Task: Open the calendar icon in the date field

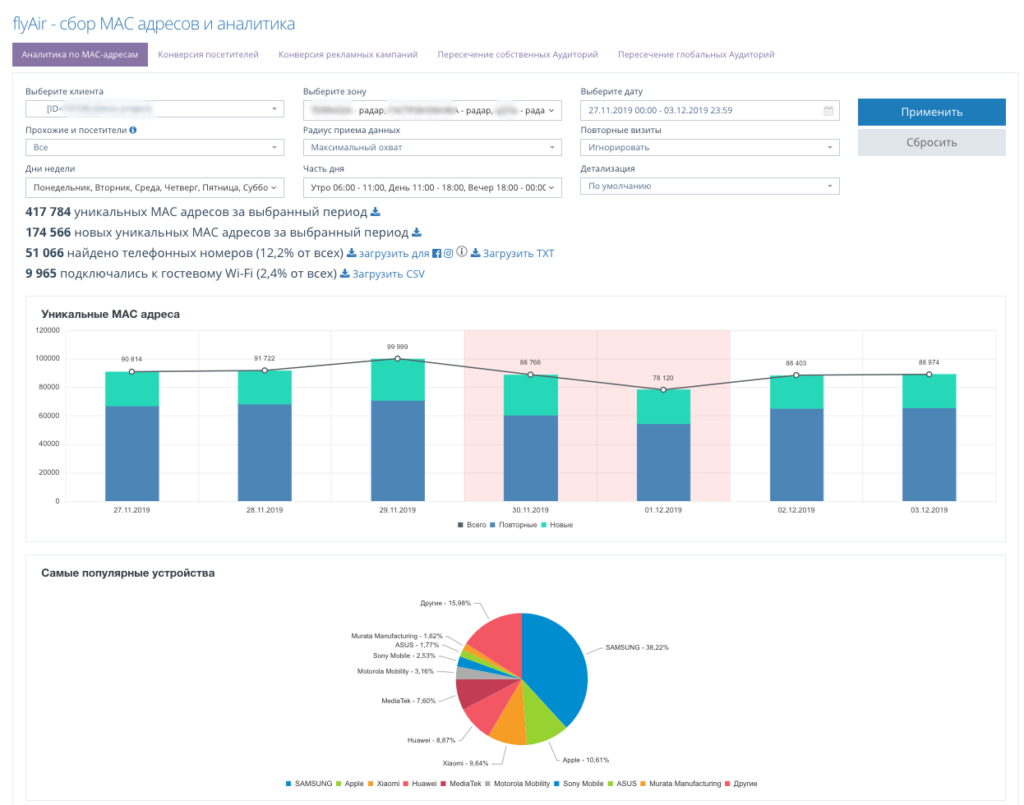Action: coord(827,110)
